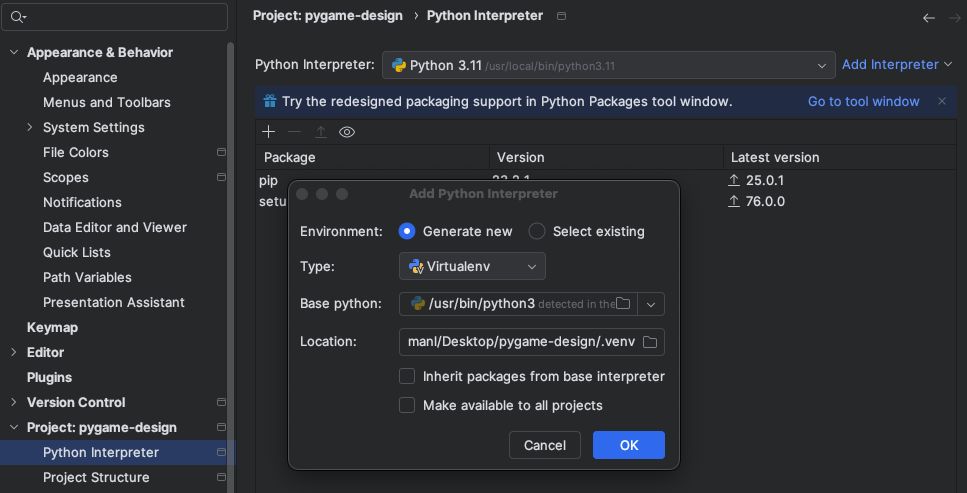Viewport: 967px width, 493px height.
Task: Click the search icon in settings
Action: click(x=17, y=17)
